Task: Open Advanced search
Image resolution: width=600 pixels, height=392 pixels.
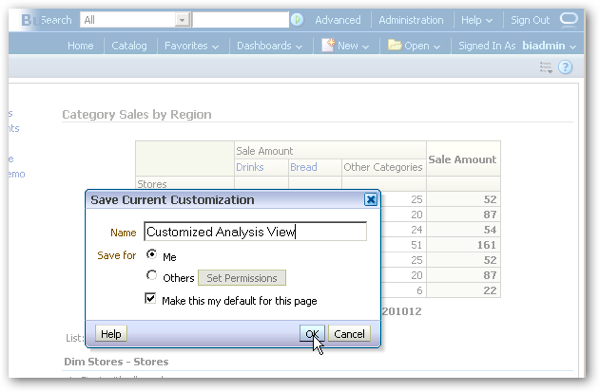Action: [x=338, y=20]
